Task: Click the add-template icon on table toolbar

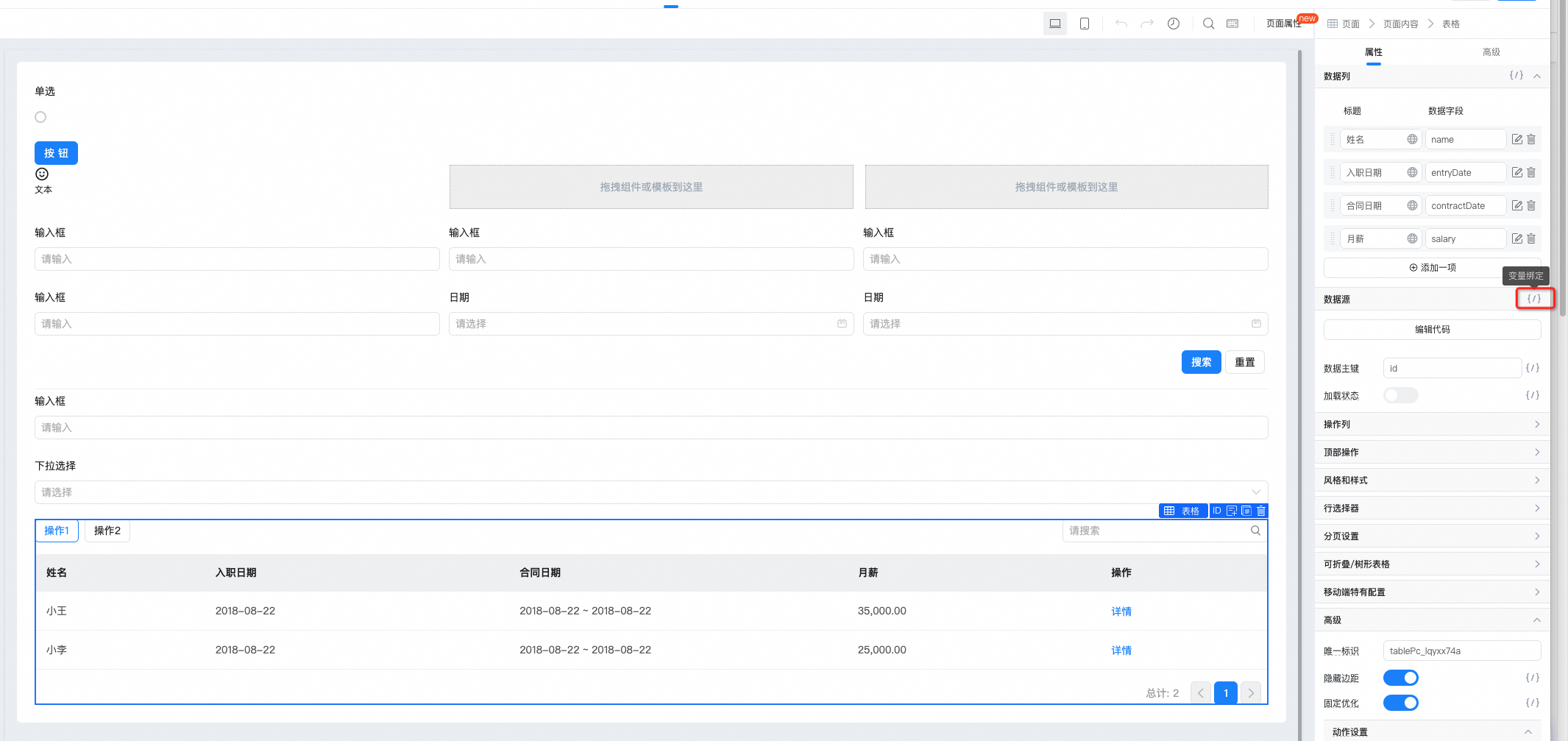Action: [x=1232, y=511]
